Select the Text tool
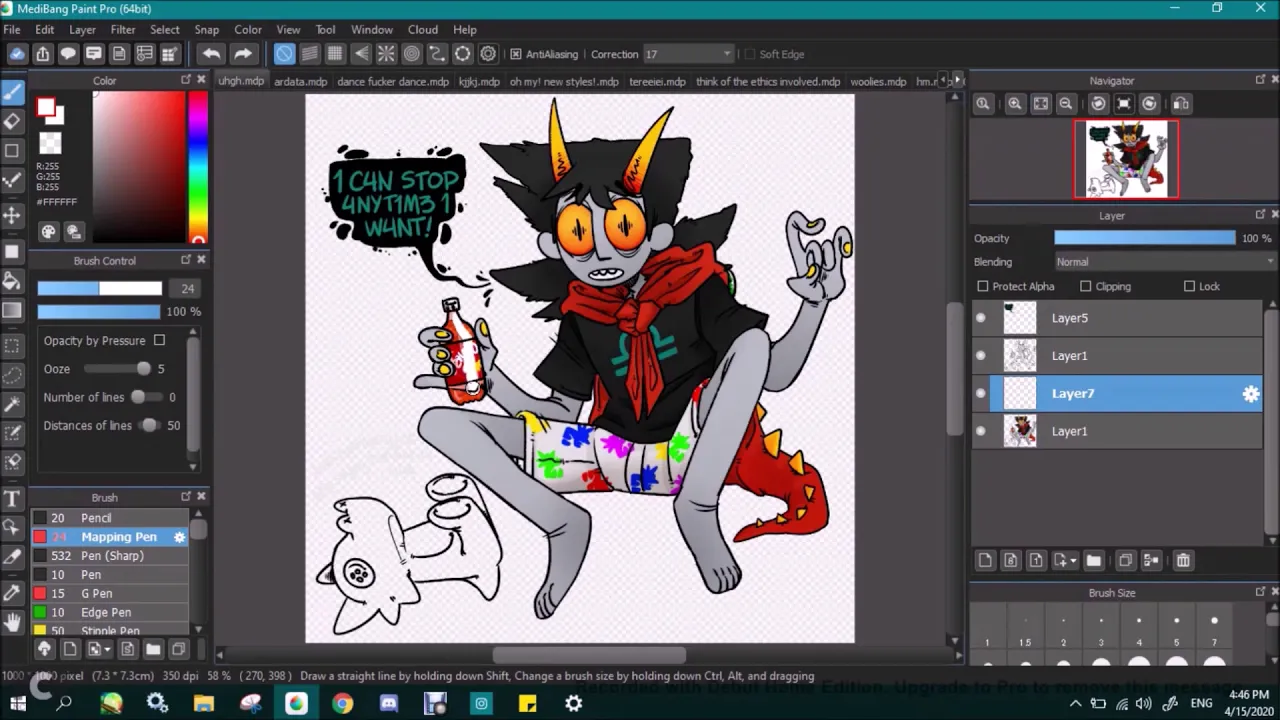Image resolution: width=1280 pixels, height=720 pixels. pos(12,498)
